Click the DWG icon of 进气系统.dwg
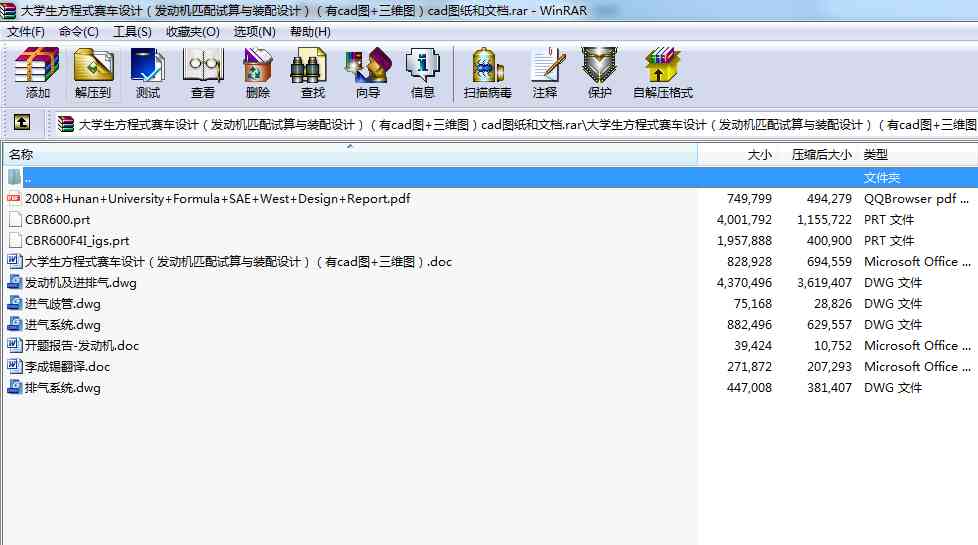 pyautogui.click(x=14, y=324)
